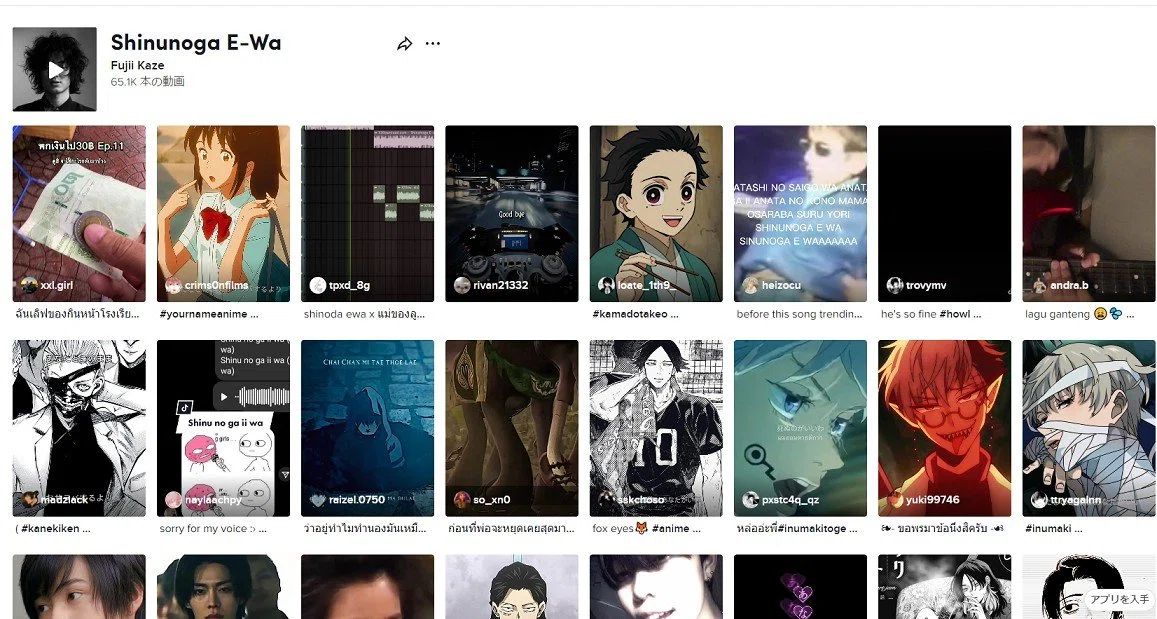Click the rivan21332 profile avatar
Screen dimensions: 1157x619
pyautogui.click(x=462, y=285)
